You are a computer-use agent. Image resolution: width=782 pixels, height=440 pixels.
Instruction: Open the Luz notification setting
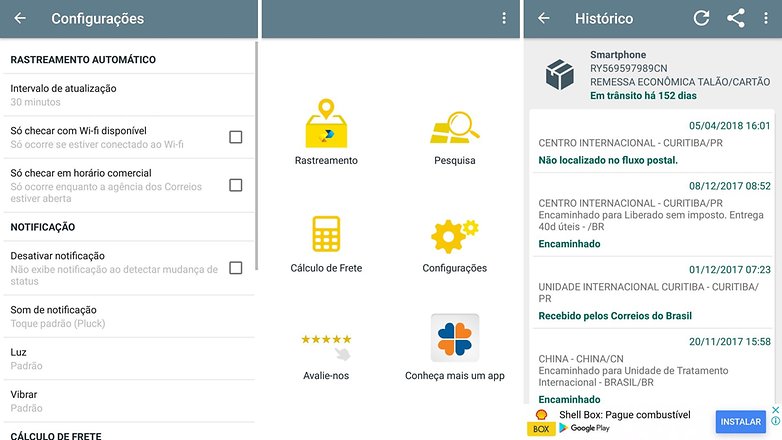pyautogui.click(x=129, y=359)
